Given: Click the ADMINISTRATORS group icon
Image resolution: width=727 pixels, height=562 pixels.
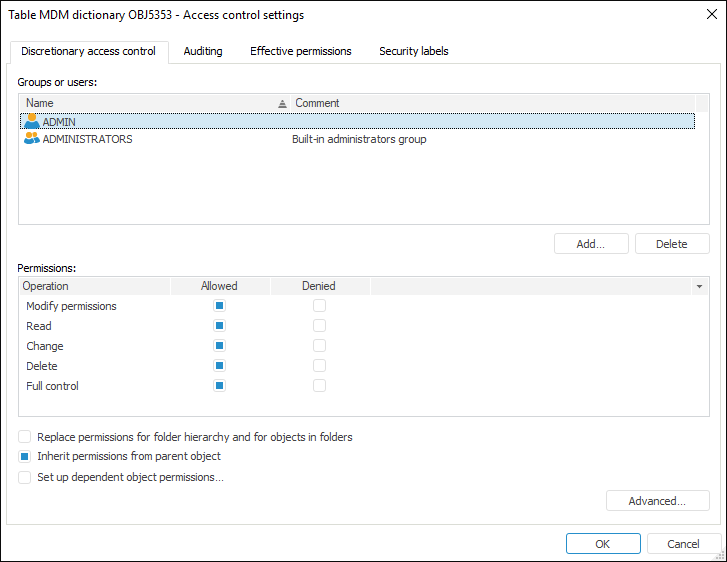Looking at the screenshot, I should [x=32, y=140].
